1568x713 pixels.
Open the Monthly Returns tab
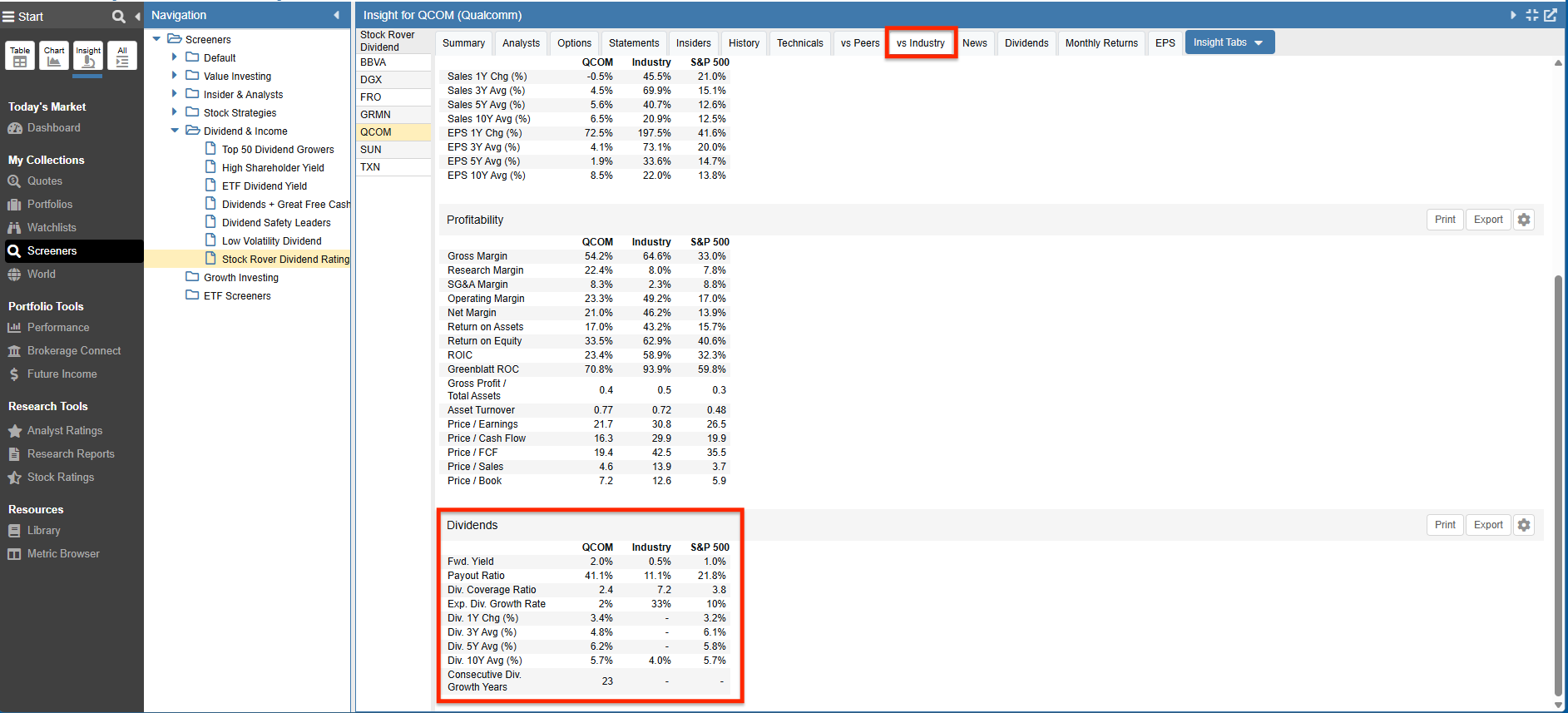click(x=1101, y=43)
